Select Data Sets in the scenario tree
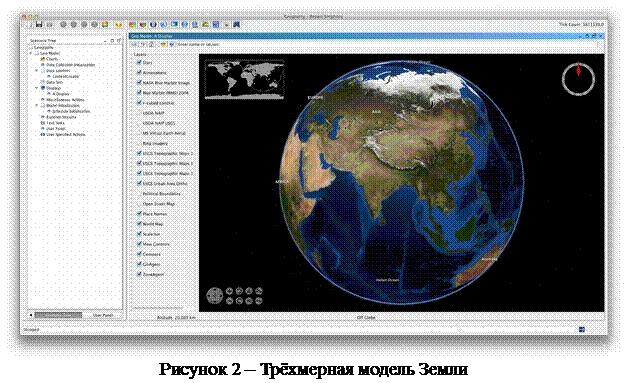Screen dimensions: 627x383 click(54, 82)
